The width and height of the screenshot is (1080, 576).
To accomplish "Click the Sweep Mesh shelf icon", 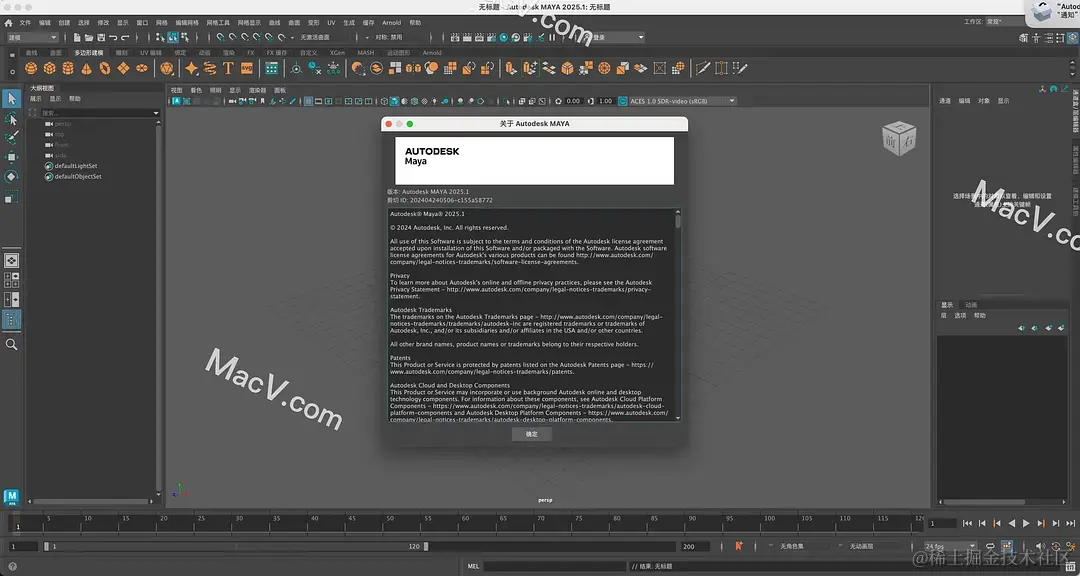I will tap(210, 68).
